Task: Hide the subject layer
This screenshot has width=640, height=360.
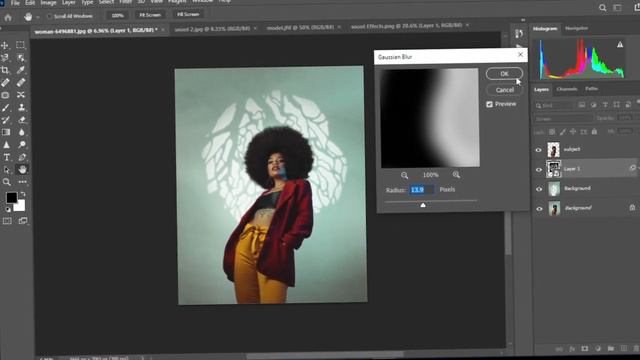Action: [x=538, y=150]
